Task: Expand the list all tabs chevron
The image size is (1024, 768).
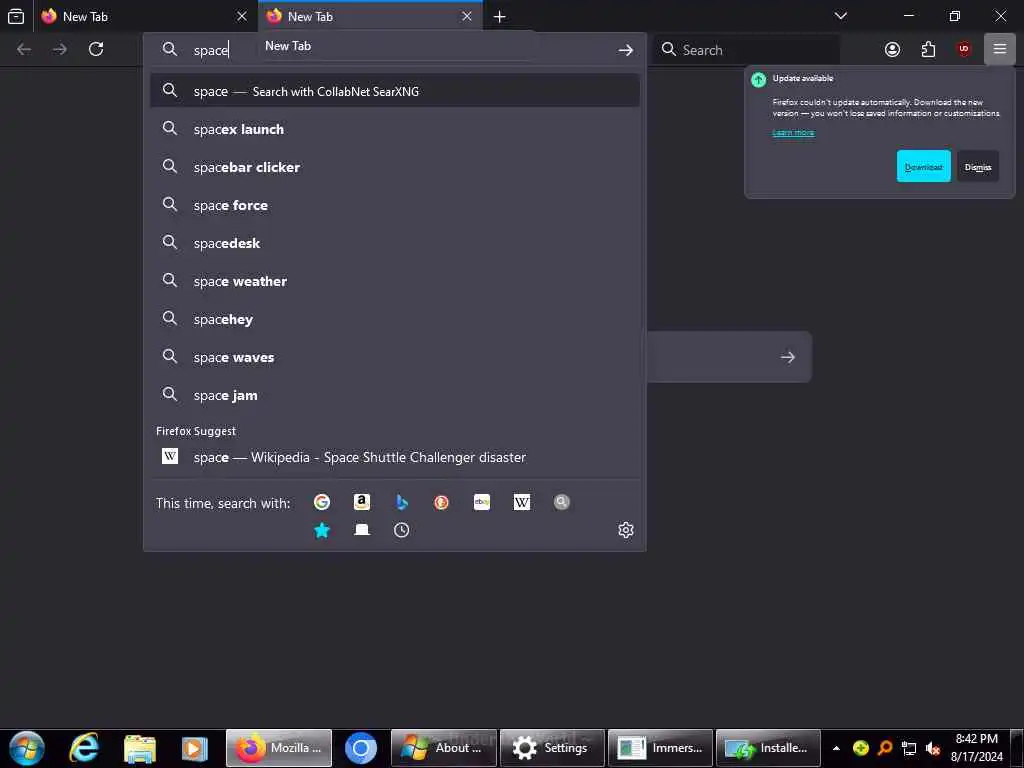Action: (840, 16)
